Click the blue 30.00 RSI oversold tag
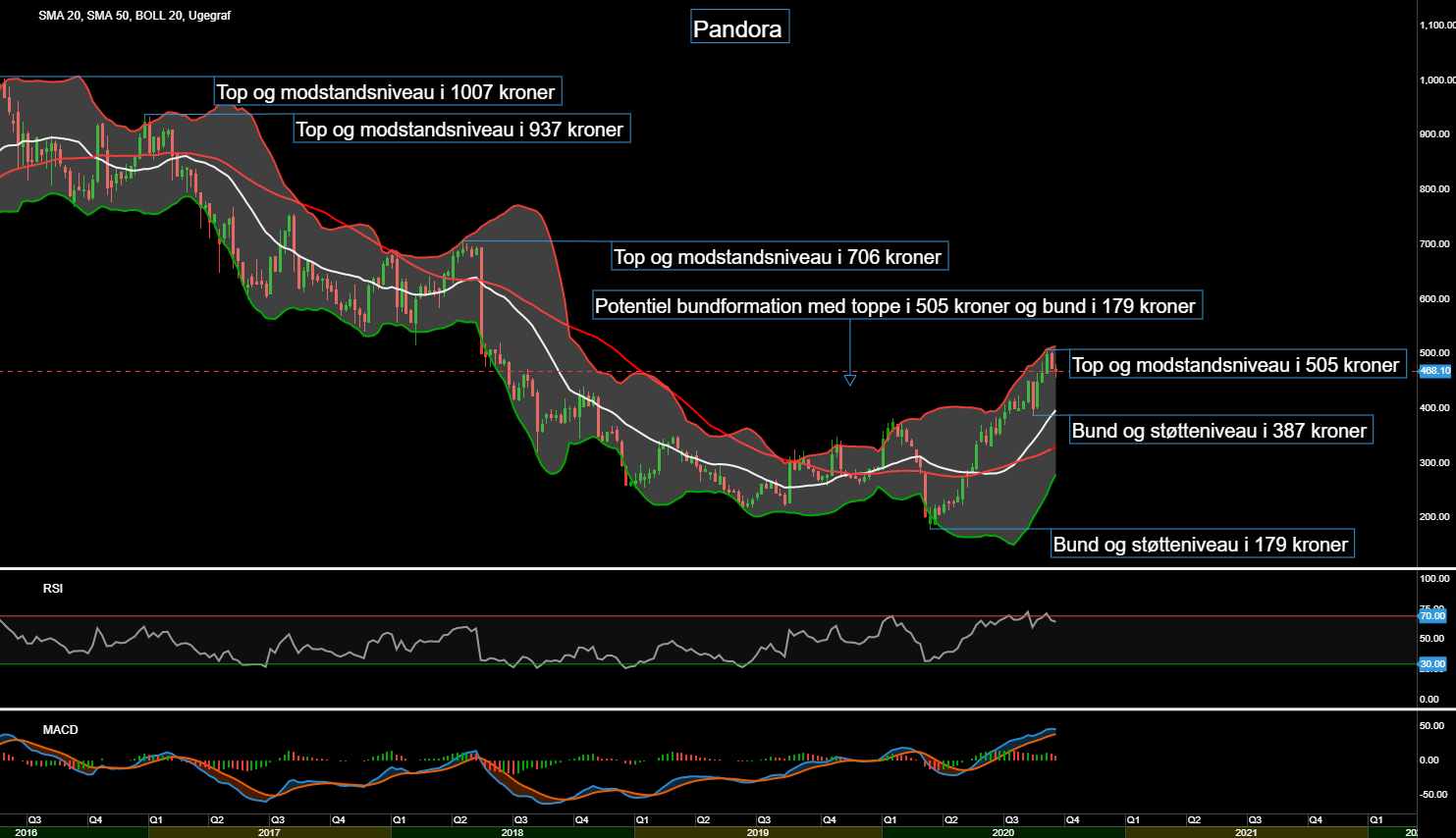 coord(1432,664)
